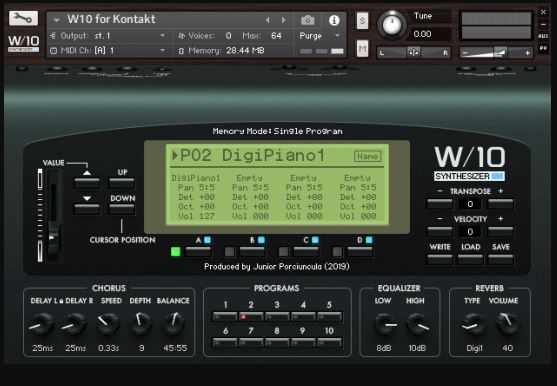The width and height of the screenshot is (557, 386).
Task: Open the wrench instrument options icon
Action: coord(23,18)
